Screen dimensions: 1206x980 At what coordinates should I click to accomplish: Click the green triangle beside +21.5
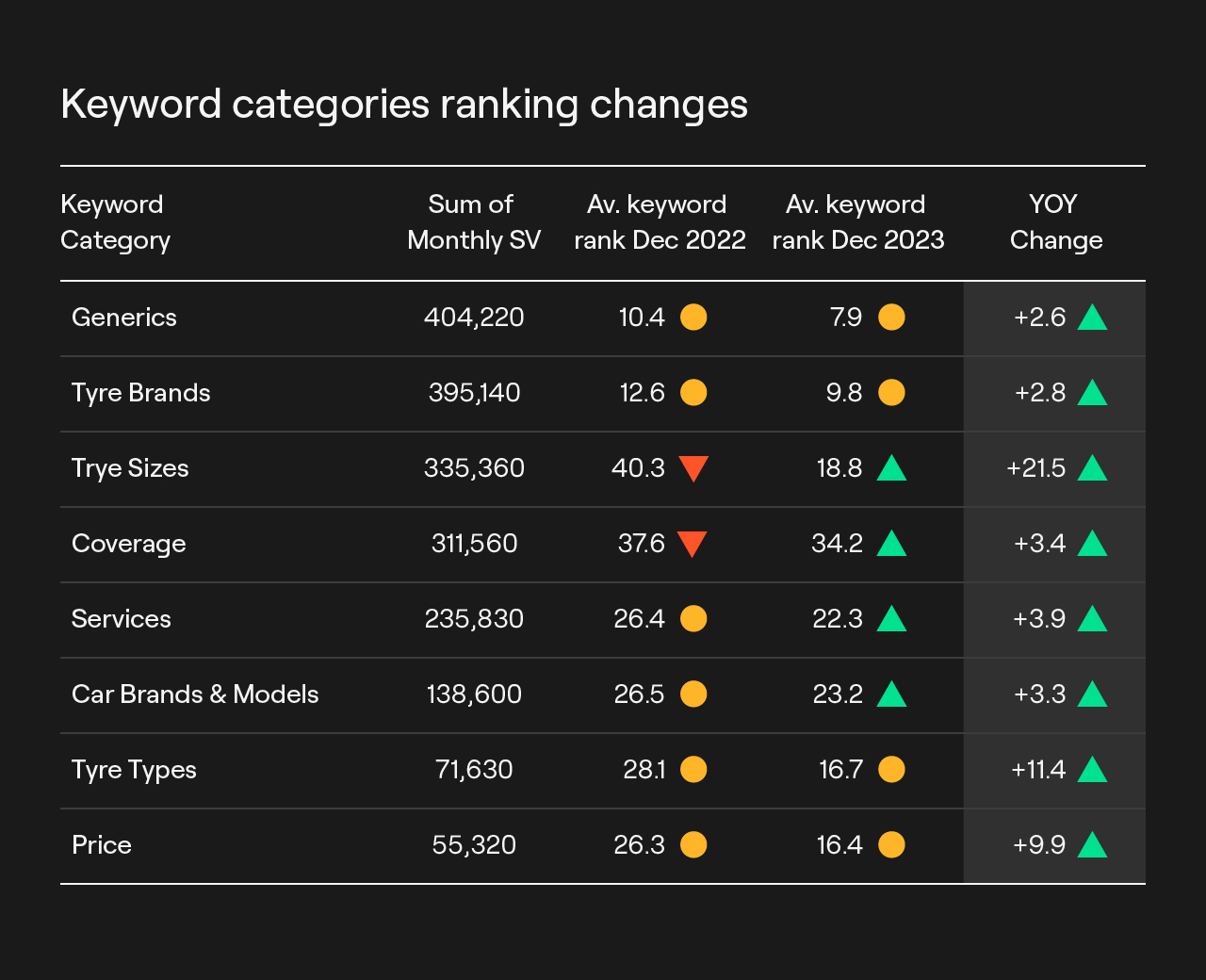tap(1092, 468)
